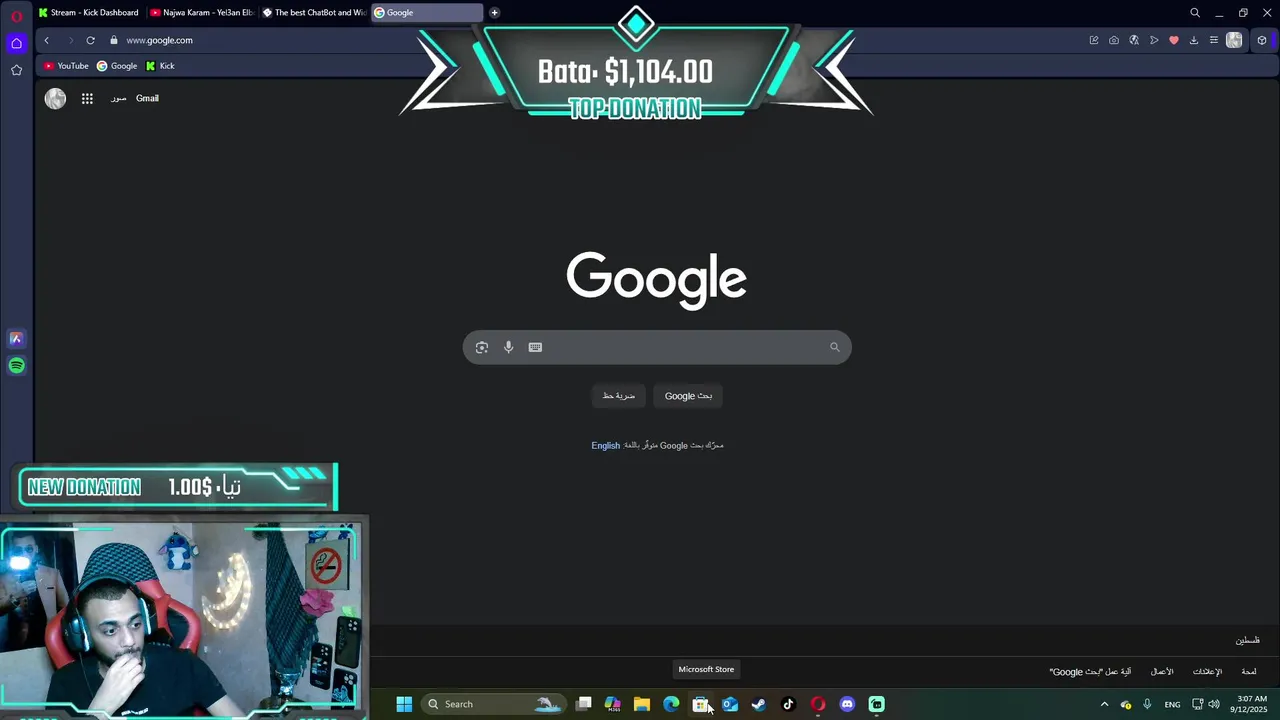Take a snapshot with the camera icon
The height and width of the screenshot is (720, 1280).
[1114, 40]
